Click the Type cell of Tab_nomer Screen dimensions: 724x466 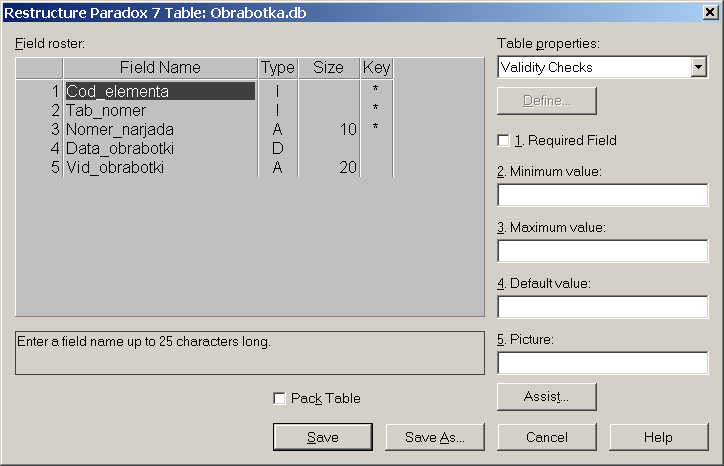click(278, 110)
